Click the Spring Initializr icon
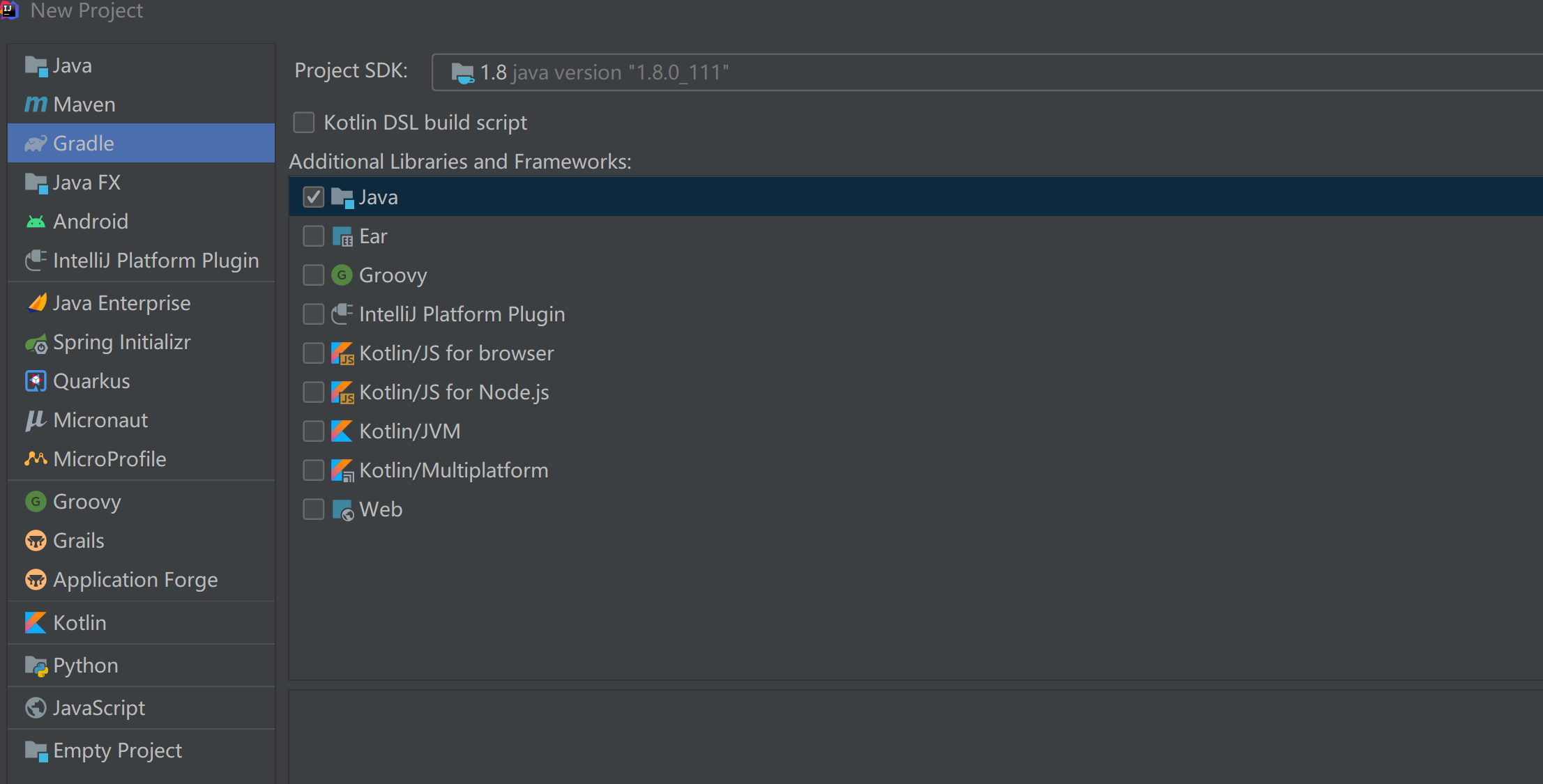The image size is (1543, 784). [36, 343]
